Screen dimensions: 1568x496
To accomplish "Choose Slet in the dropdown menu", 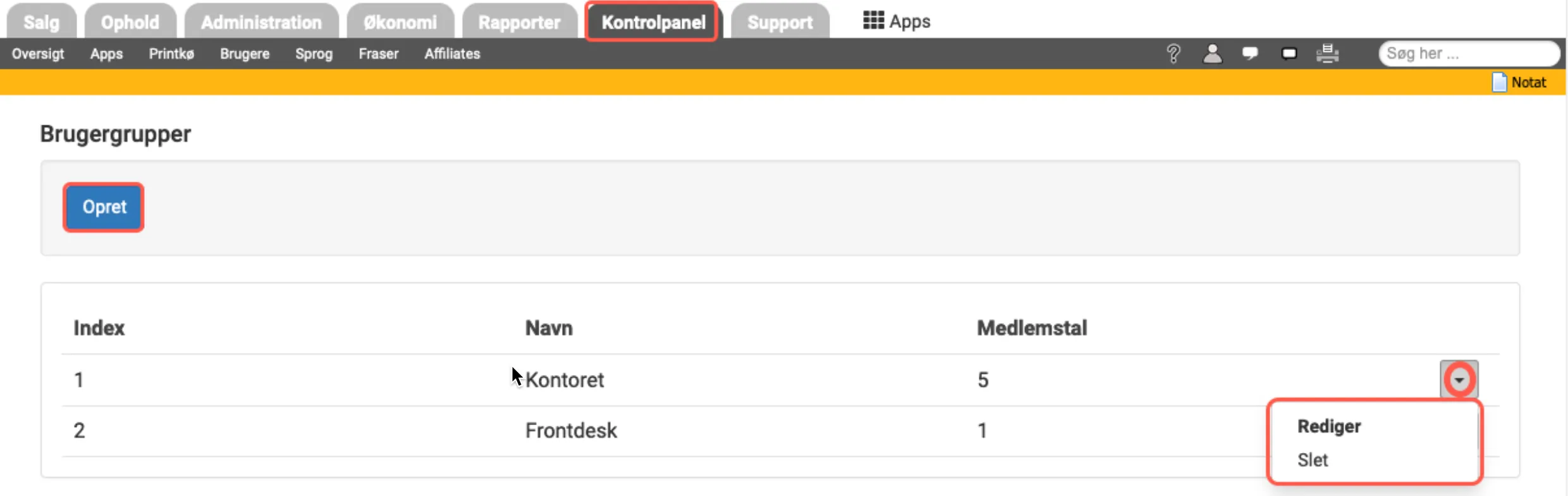I will [1313, 460].
